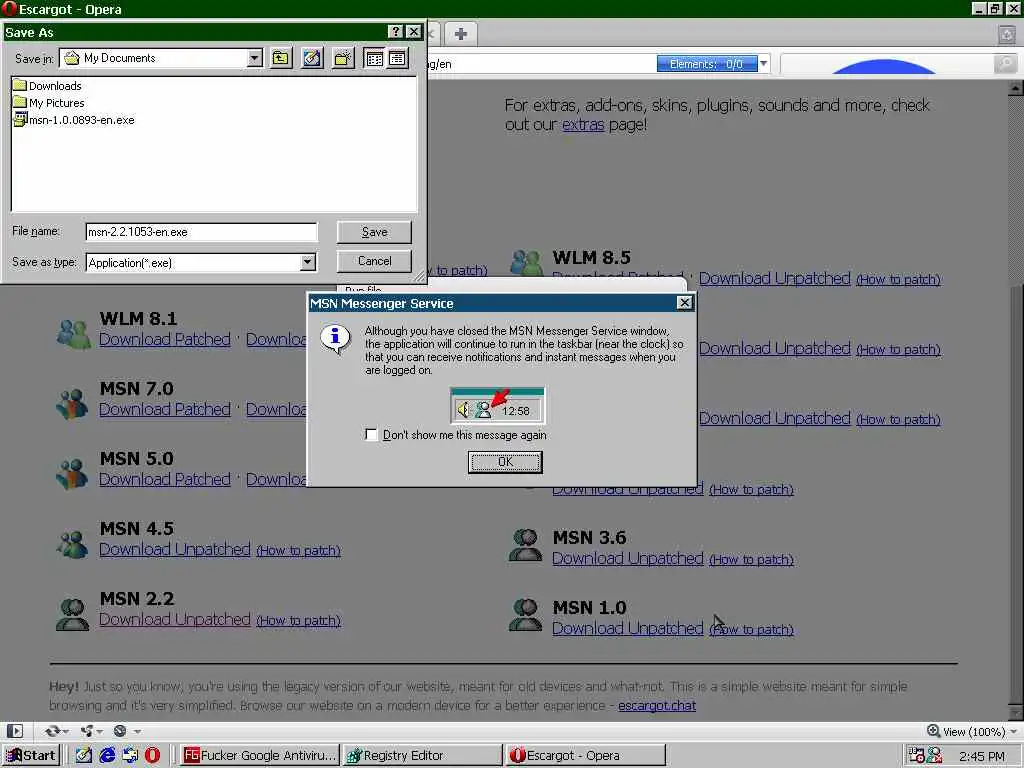This screenshot has height=768, width=1024.
Task: Click Cancel in the Save As dialog
Action: coord(374,261)
